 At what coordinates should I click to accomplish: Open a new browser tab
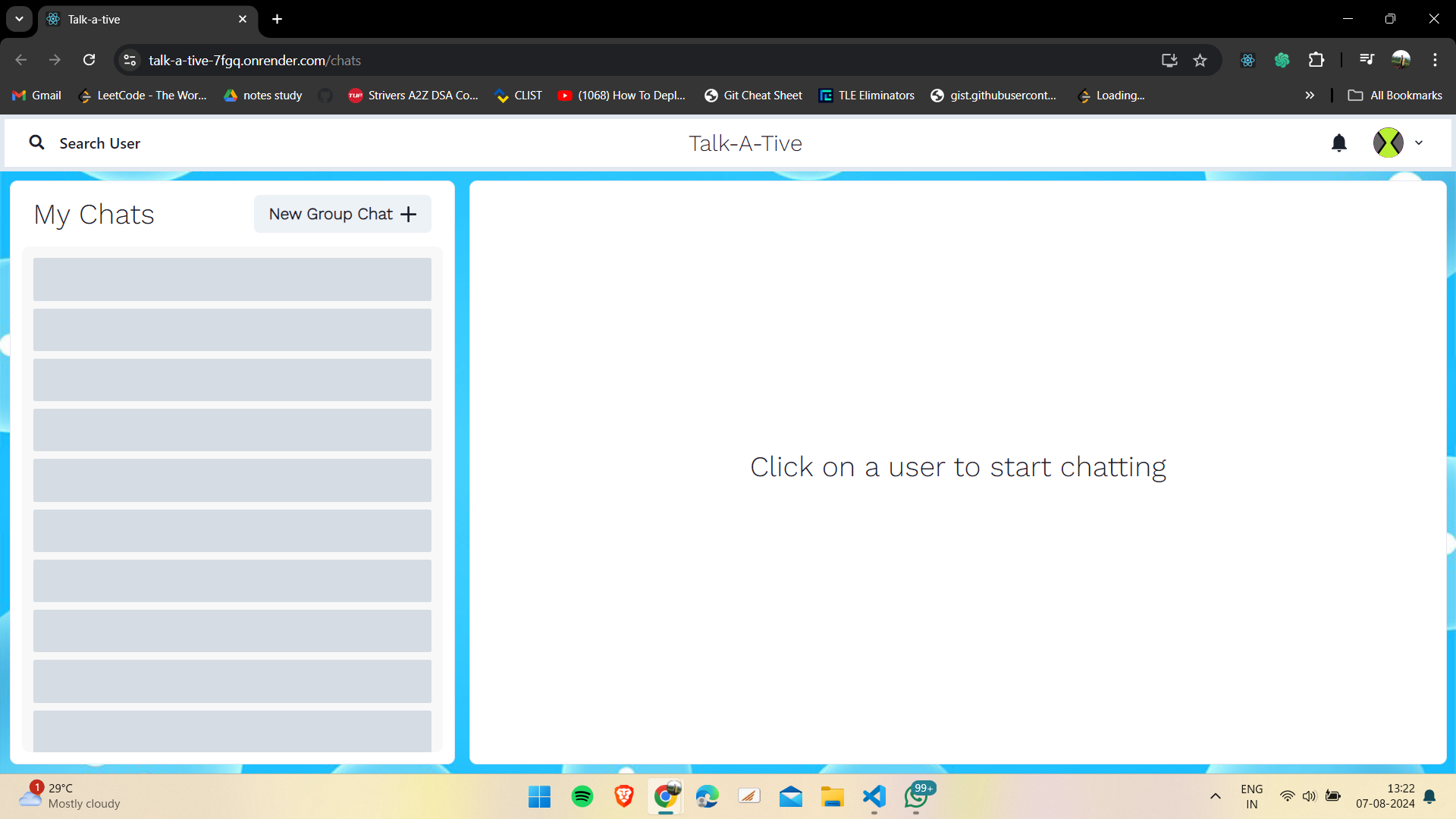(x=278, y=19)
